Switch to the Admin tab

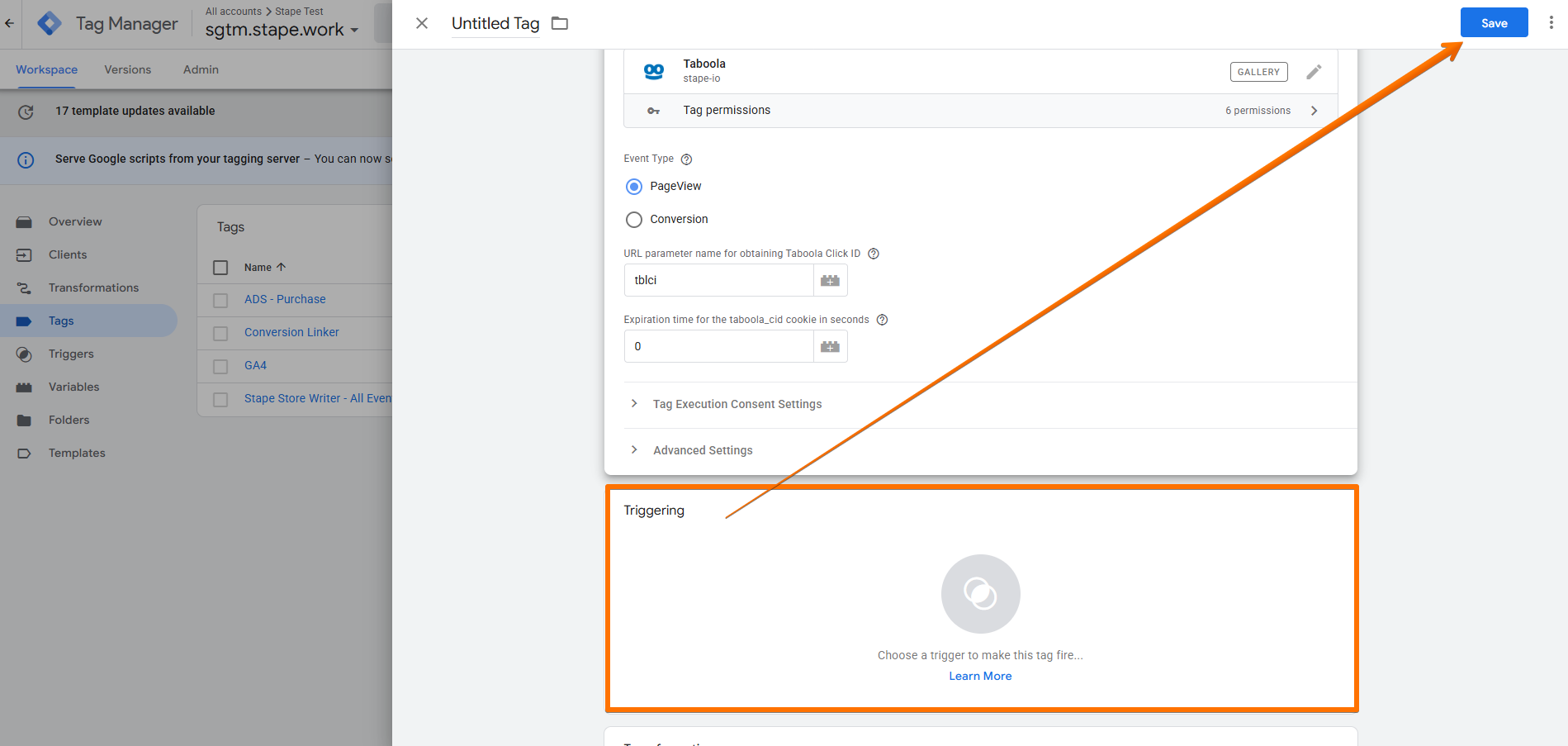point(201,69)
